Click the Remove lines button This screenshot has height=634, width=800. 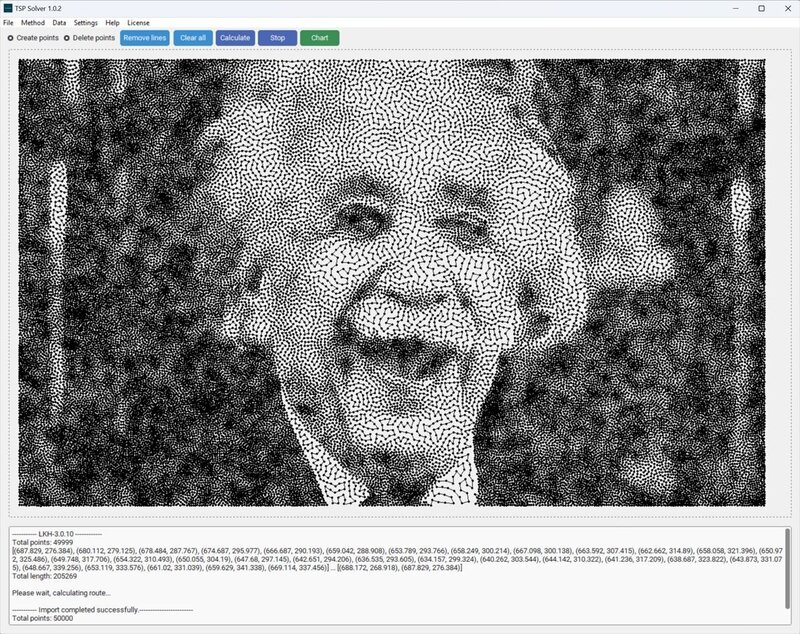(x=145, y=38)
